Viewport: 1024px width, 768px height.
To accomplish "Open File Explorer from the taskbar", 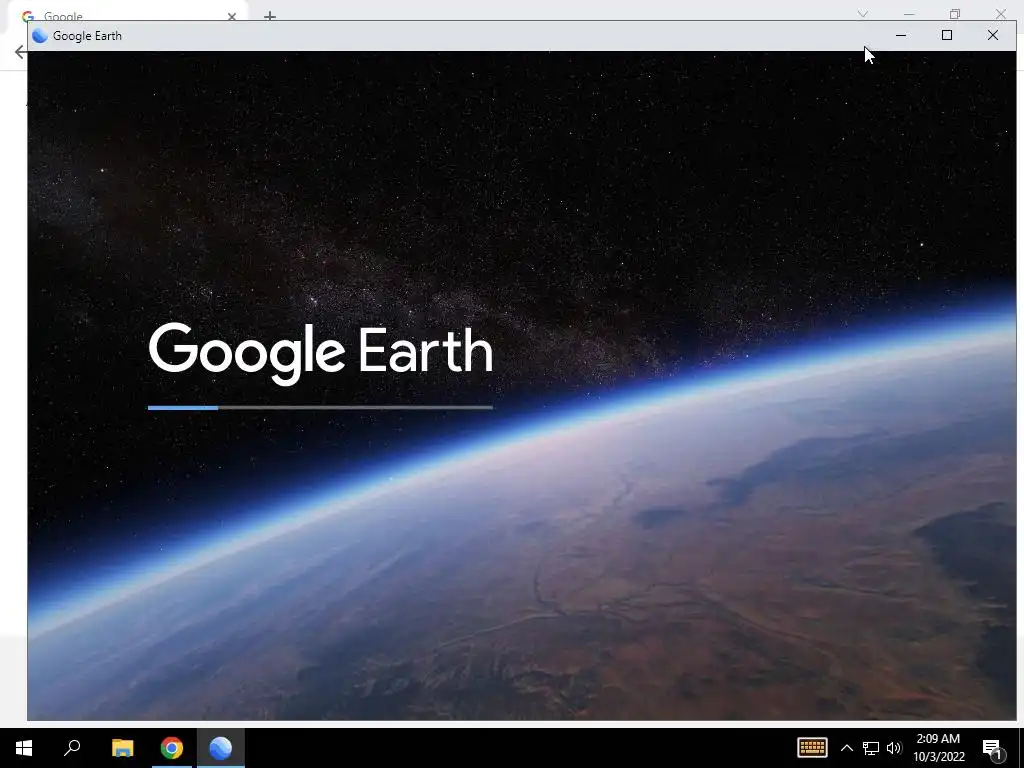I will coord(122,748).
